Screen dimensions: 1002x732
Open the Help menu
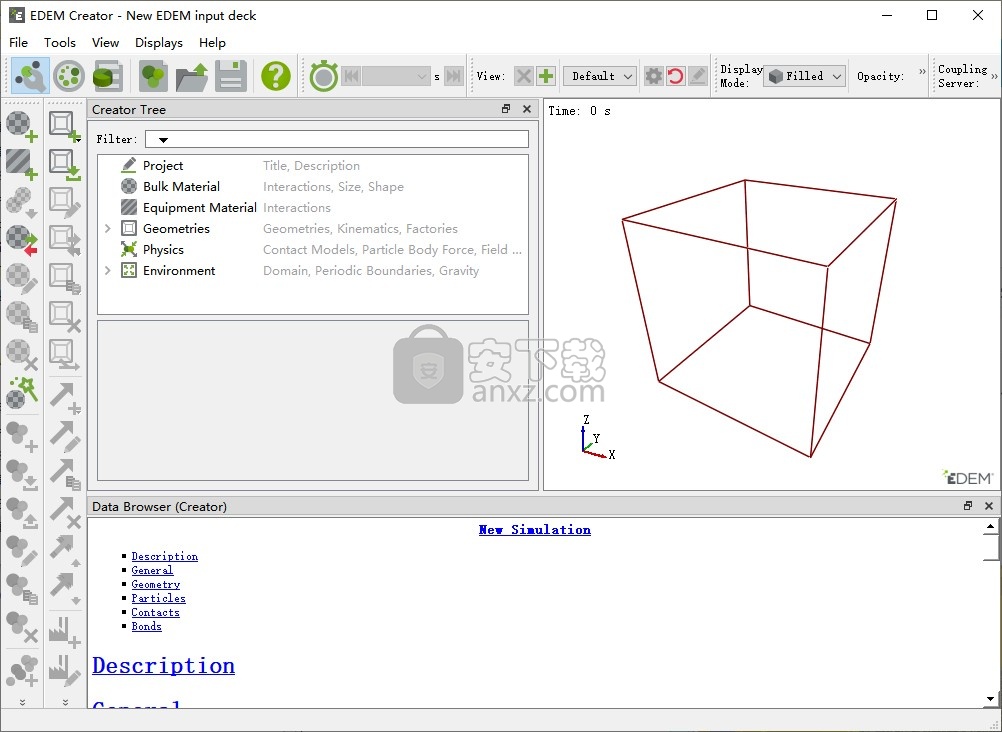tap(212, 42)
